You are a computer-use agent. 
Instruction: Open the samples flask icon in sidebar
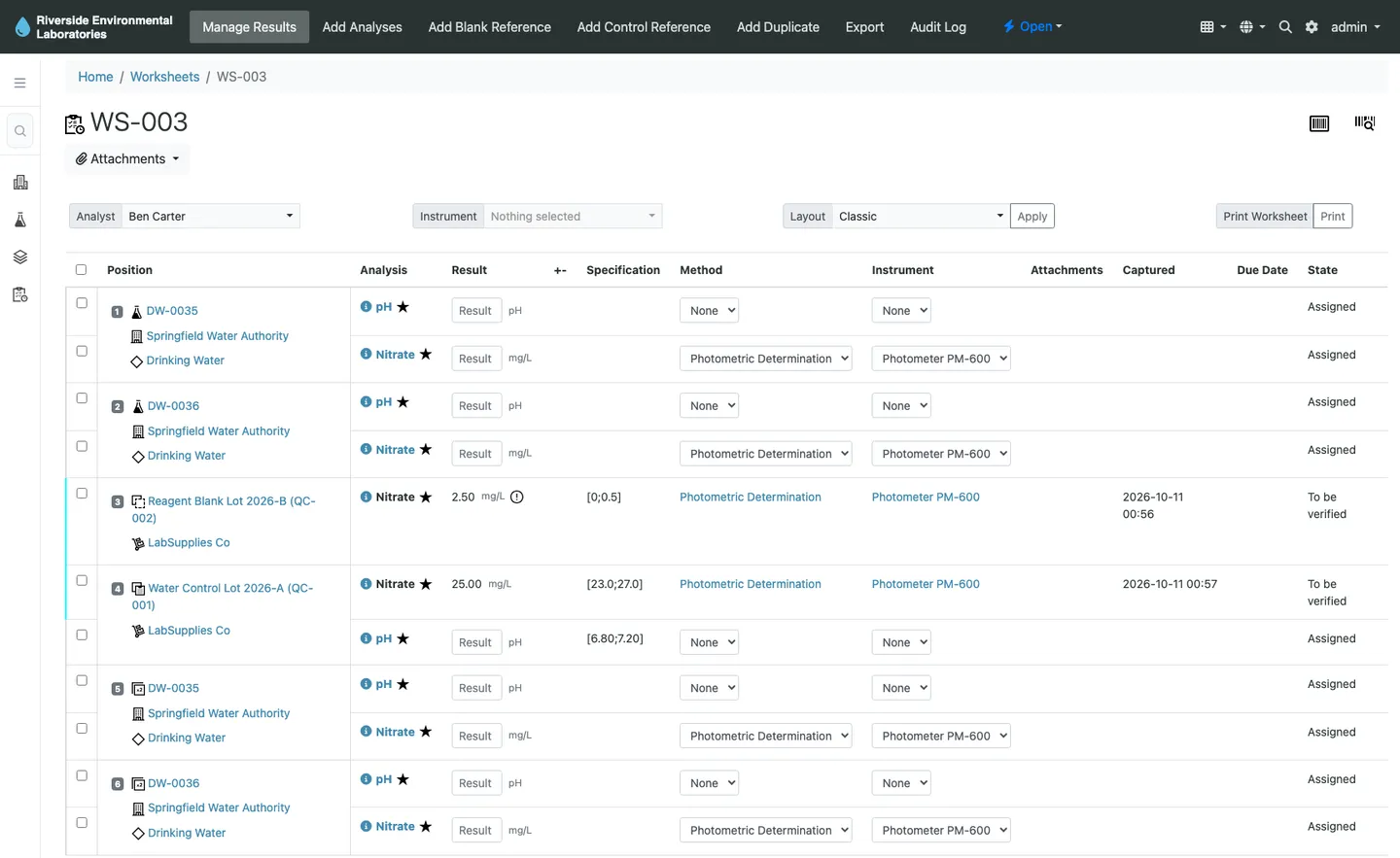(x=20, y=220)
